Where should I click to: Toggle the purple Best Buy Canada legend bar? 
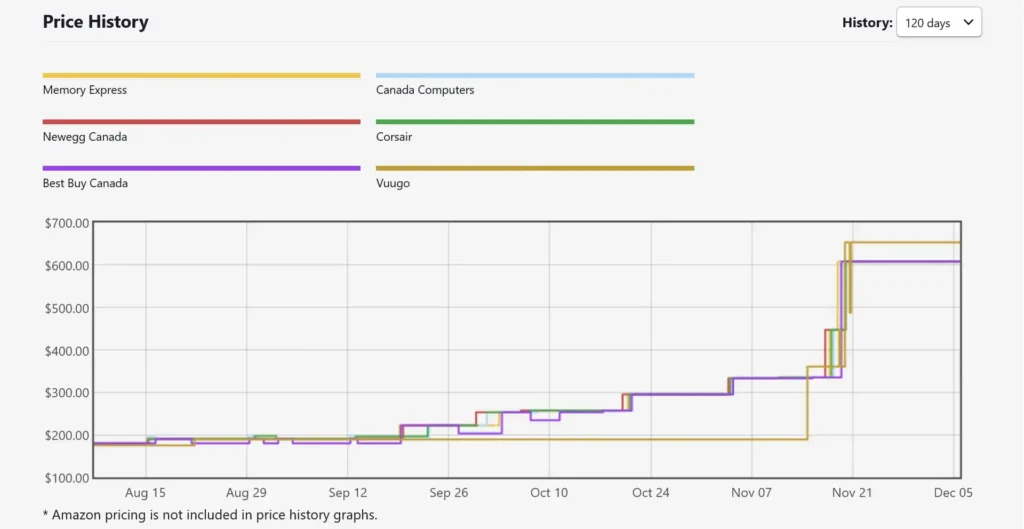click(201, 168)
